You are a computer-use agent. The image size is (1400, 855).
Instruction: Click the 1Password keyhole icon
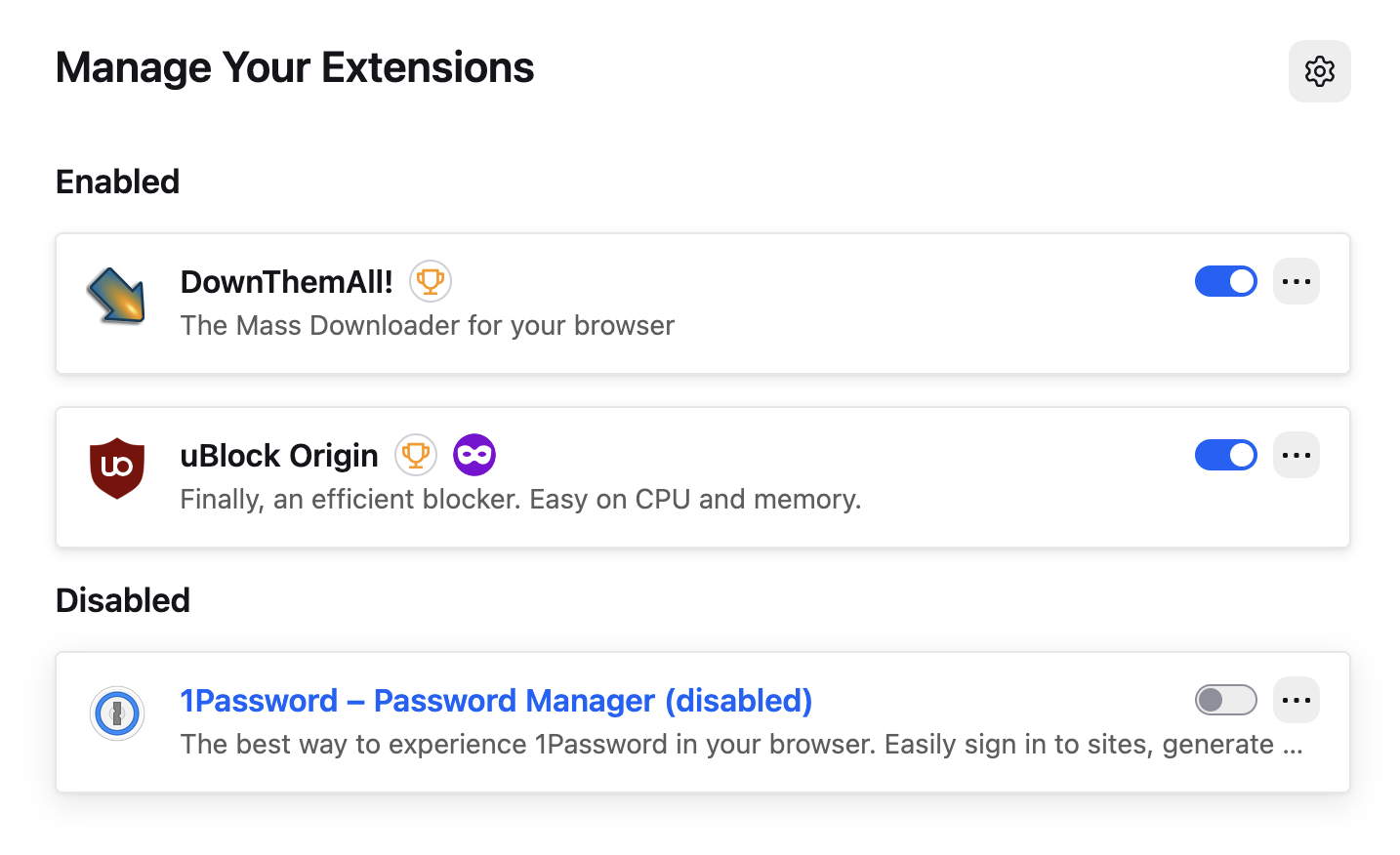point(117,713)
